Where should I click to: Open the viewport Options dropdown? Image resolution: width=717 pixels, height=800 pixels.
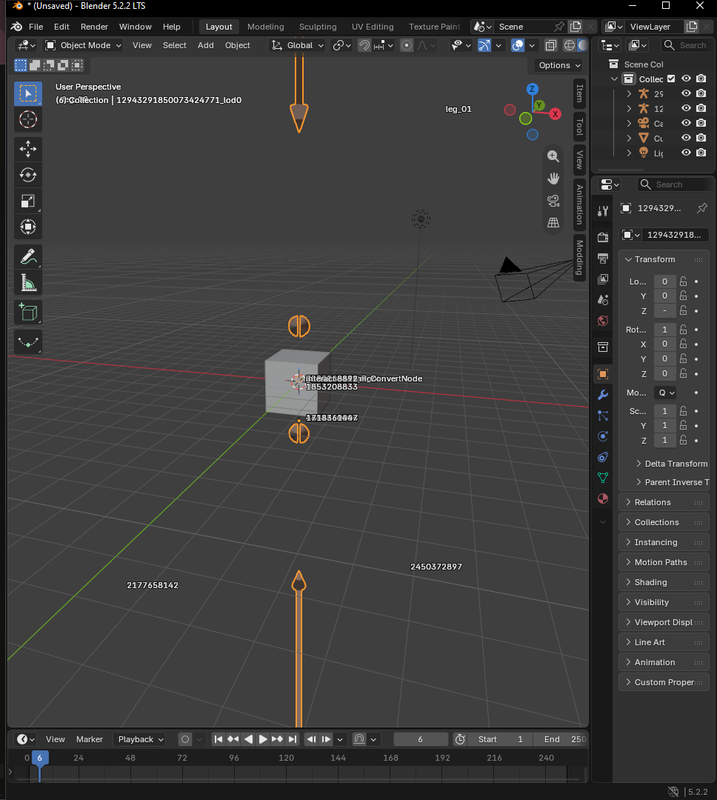coord(560,65)
